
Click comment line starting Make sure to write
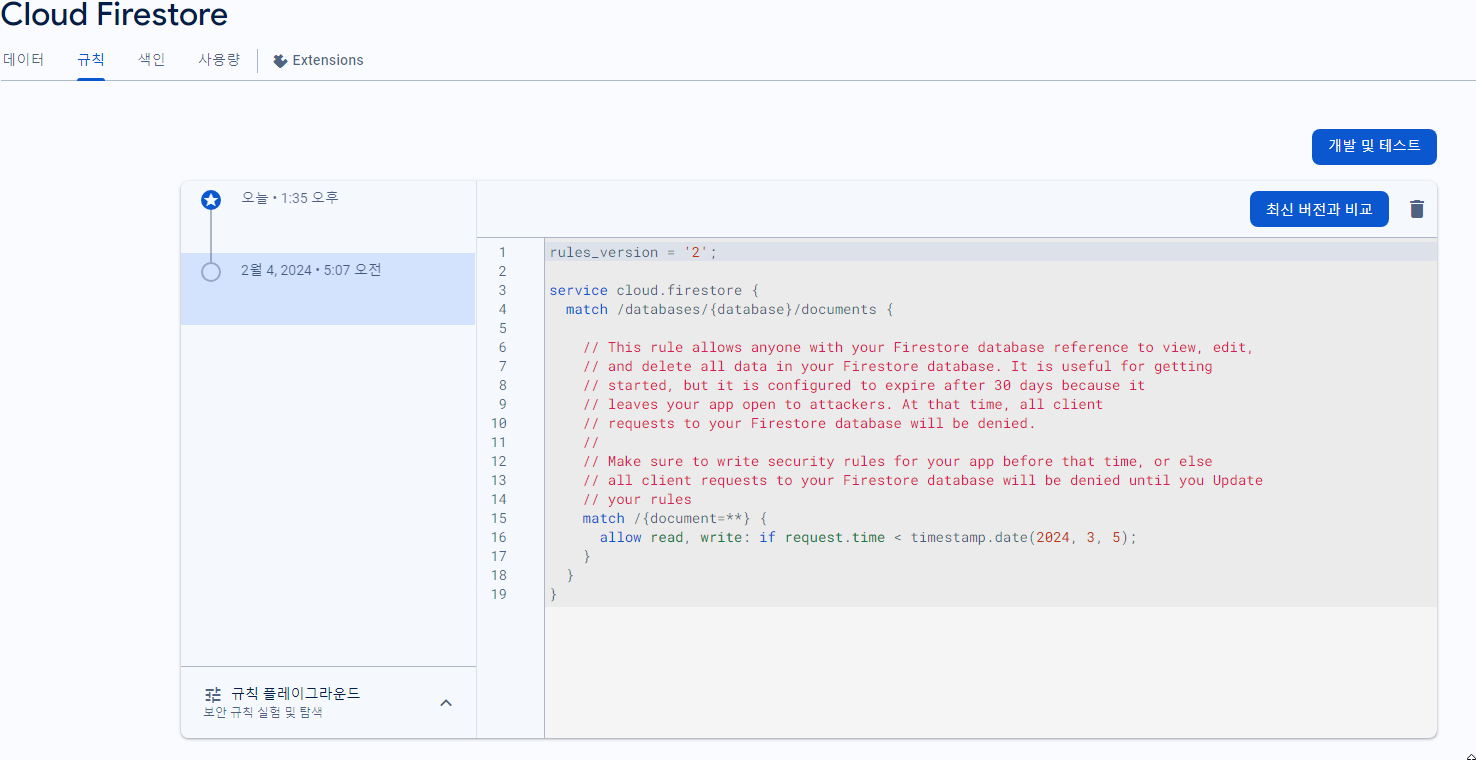tap(897, 461)
